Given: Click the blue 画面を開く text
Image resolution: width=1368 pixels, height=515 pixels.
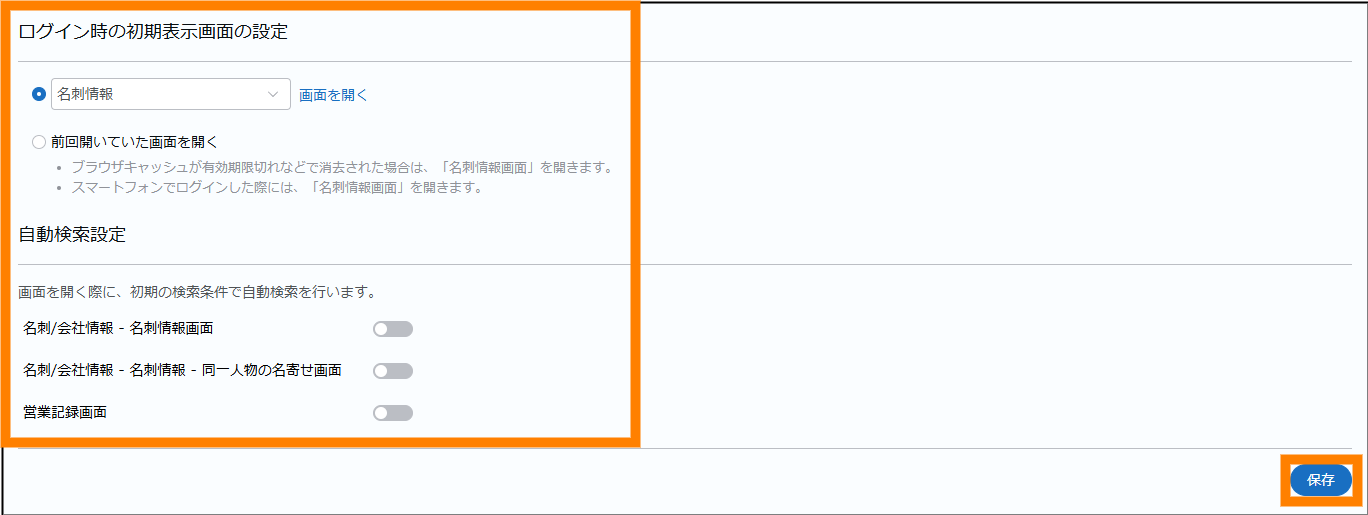Looking at the screenshot, I should 334,95.
